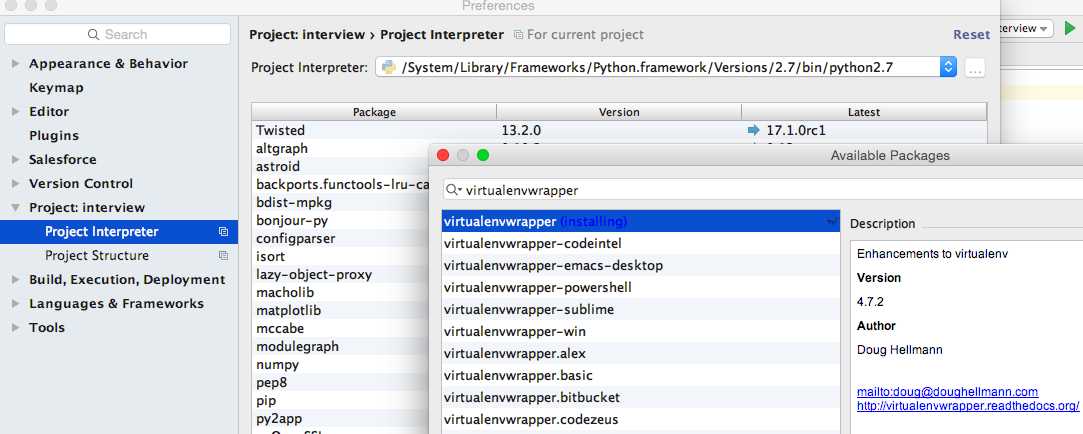Expand the Tools settings section
This screenshot has width=1083, height=434.
pos(15,328)
